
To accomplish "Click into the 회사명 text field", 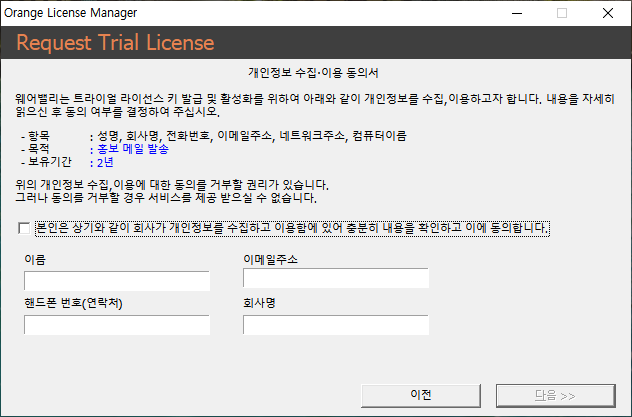I will [x=334, y=325].
